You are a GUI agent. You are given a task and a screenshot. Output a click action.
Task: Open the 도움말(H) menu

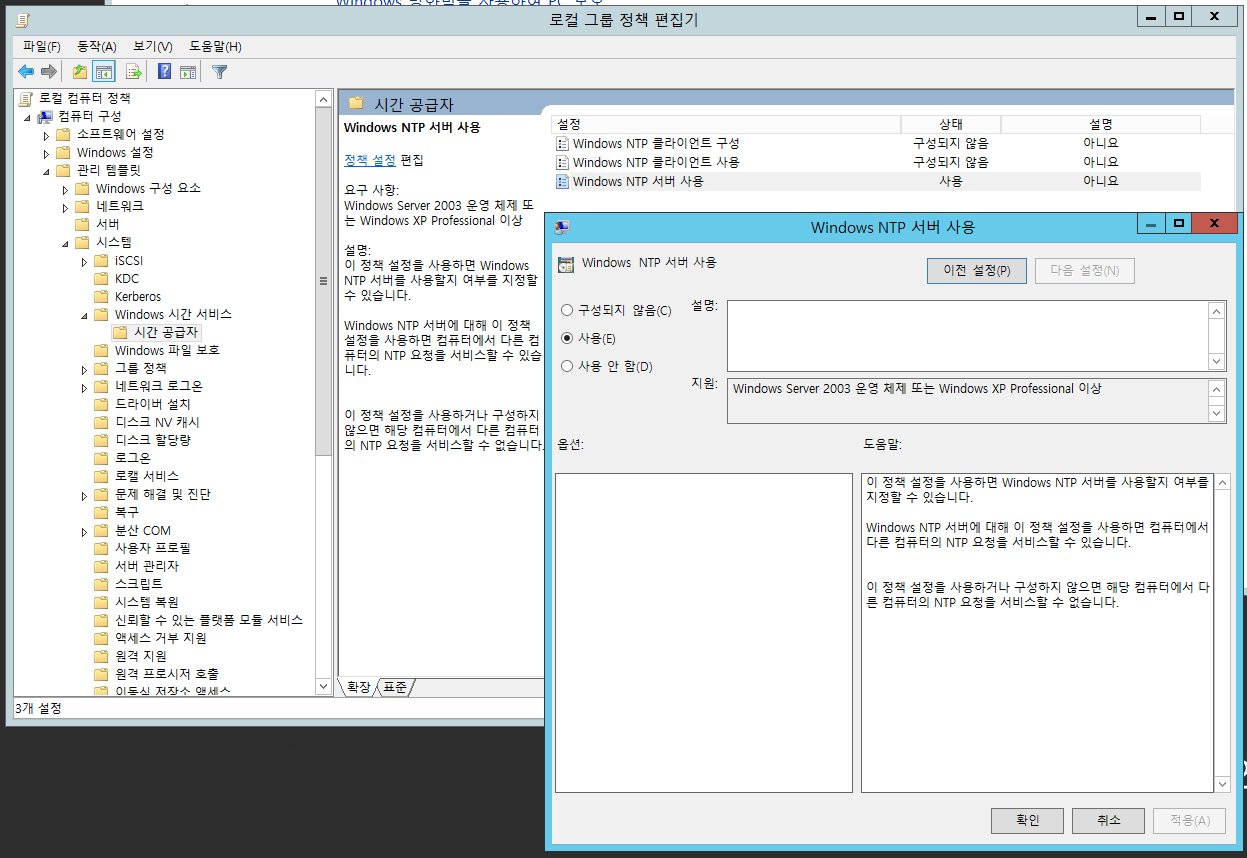(x=215, y=46)
